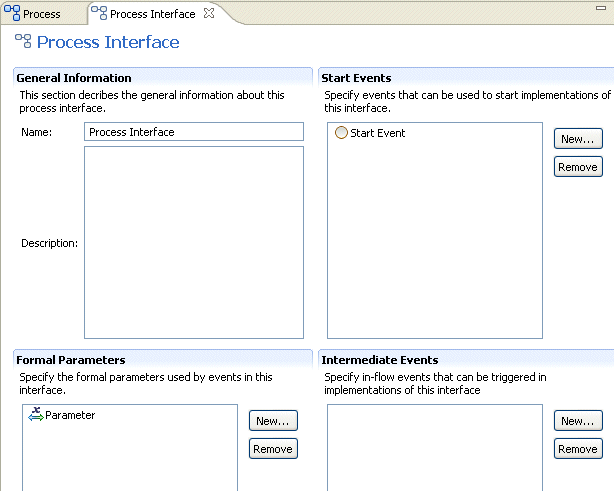This screenshot has width=614, height=491.
Task: Switch to the Process tab
Action: point(42,14)
